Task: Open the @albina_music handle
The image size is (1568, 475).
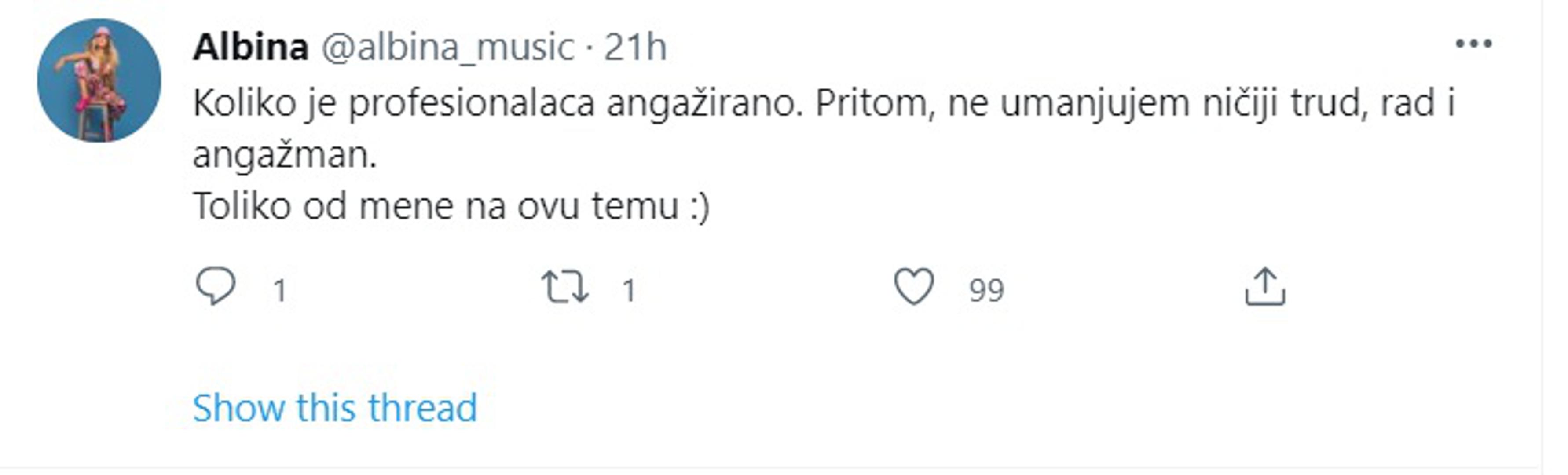Action: click(447, 47)
